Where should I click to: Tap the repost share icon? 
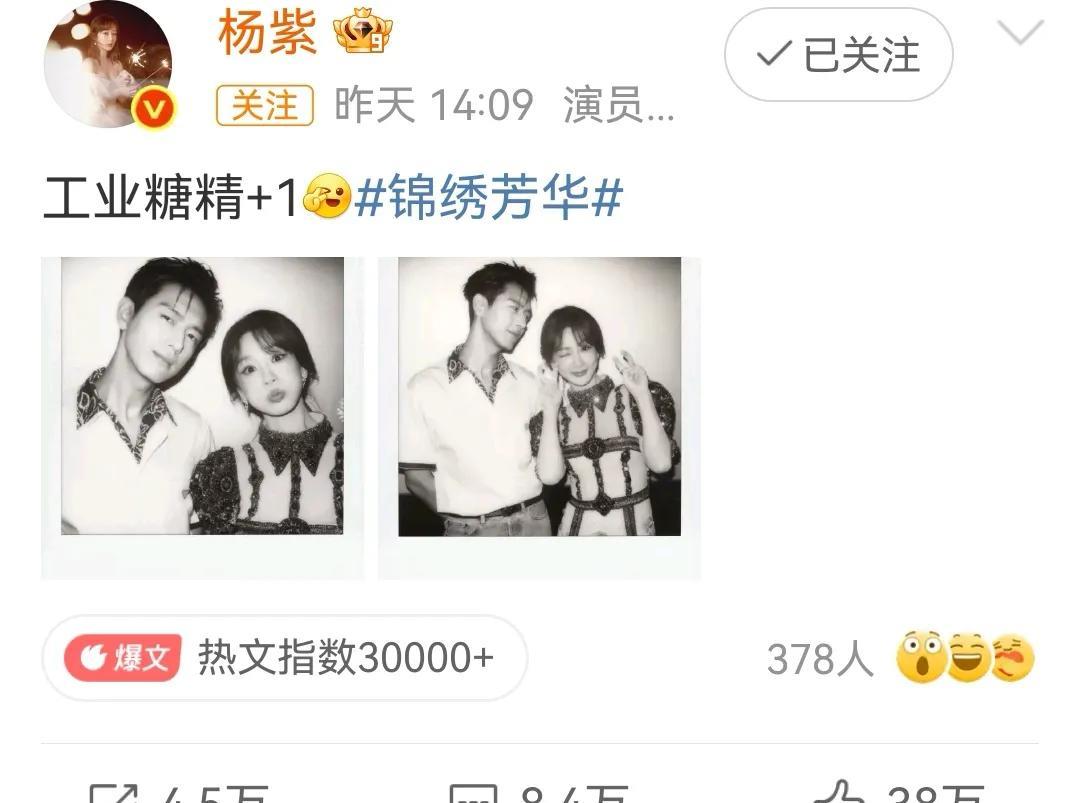pos(114,793)
